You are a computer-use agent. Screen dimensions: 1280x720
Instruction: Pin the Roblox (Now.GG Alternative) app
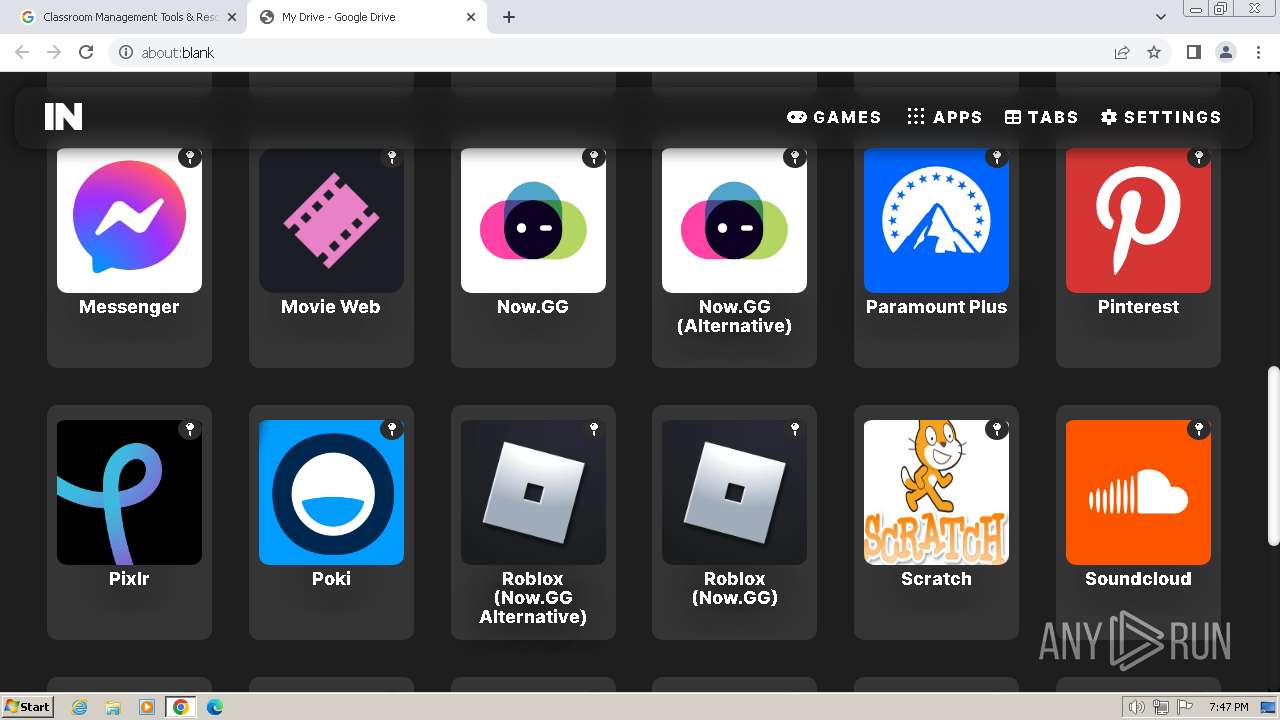pos(594,429)
